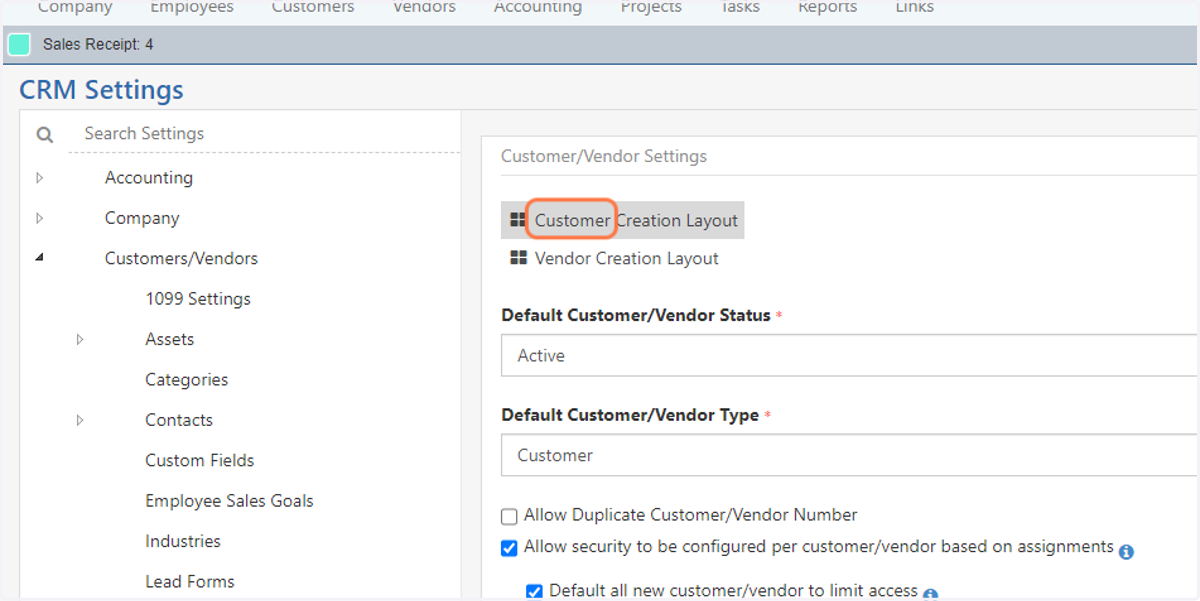This screenshot has height=601, width=1200.
Task: Select Company in settings tree
Action: click(142, 218)
